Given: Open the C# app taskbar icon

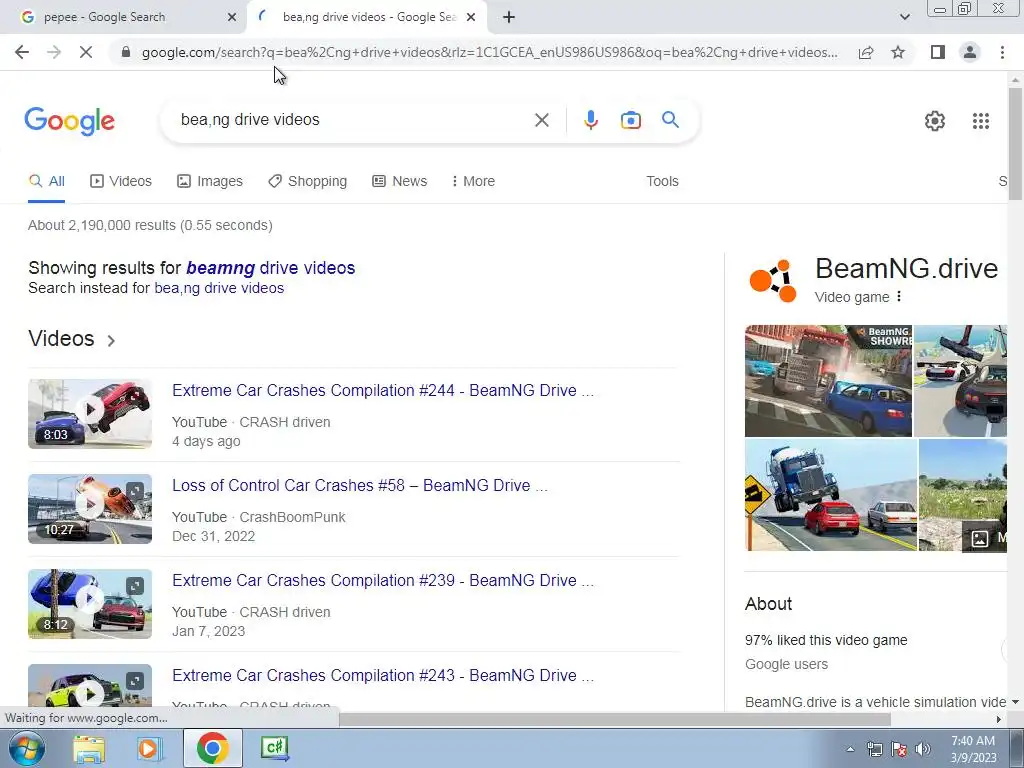Looking at the screenshot, I should [274, 748].
